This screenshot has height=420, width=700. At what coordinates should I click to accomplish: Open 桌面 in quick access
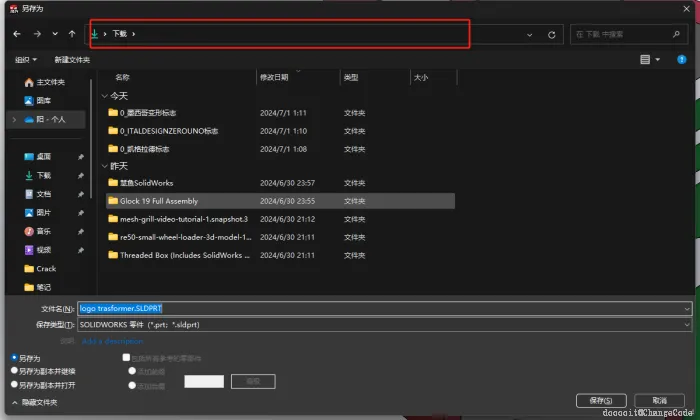click(x=38, y=157)
